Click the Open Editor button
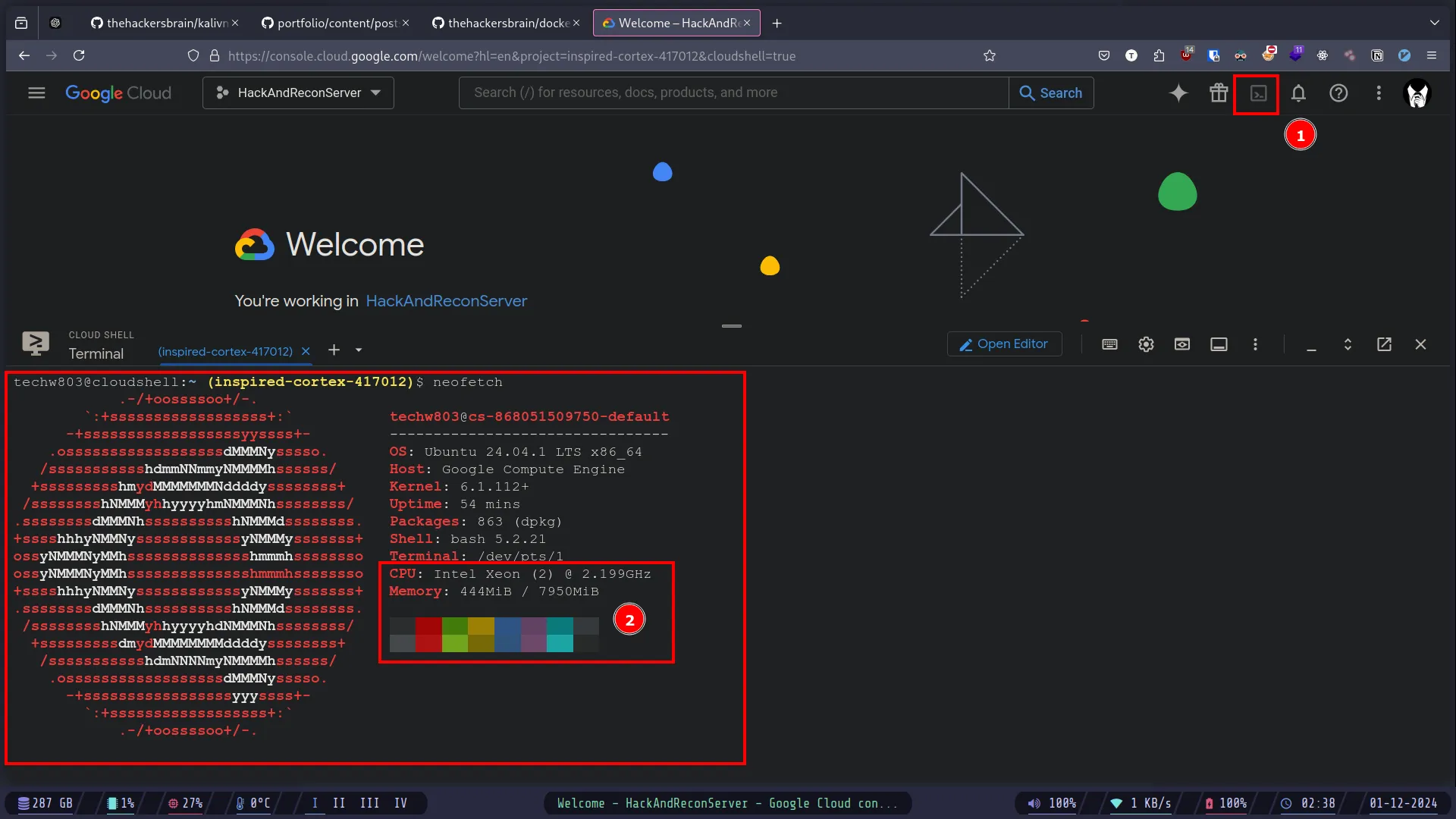The width and height of the screenshot is (1456, 819). coord(1004,344)
